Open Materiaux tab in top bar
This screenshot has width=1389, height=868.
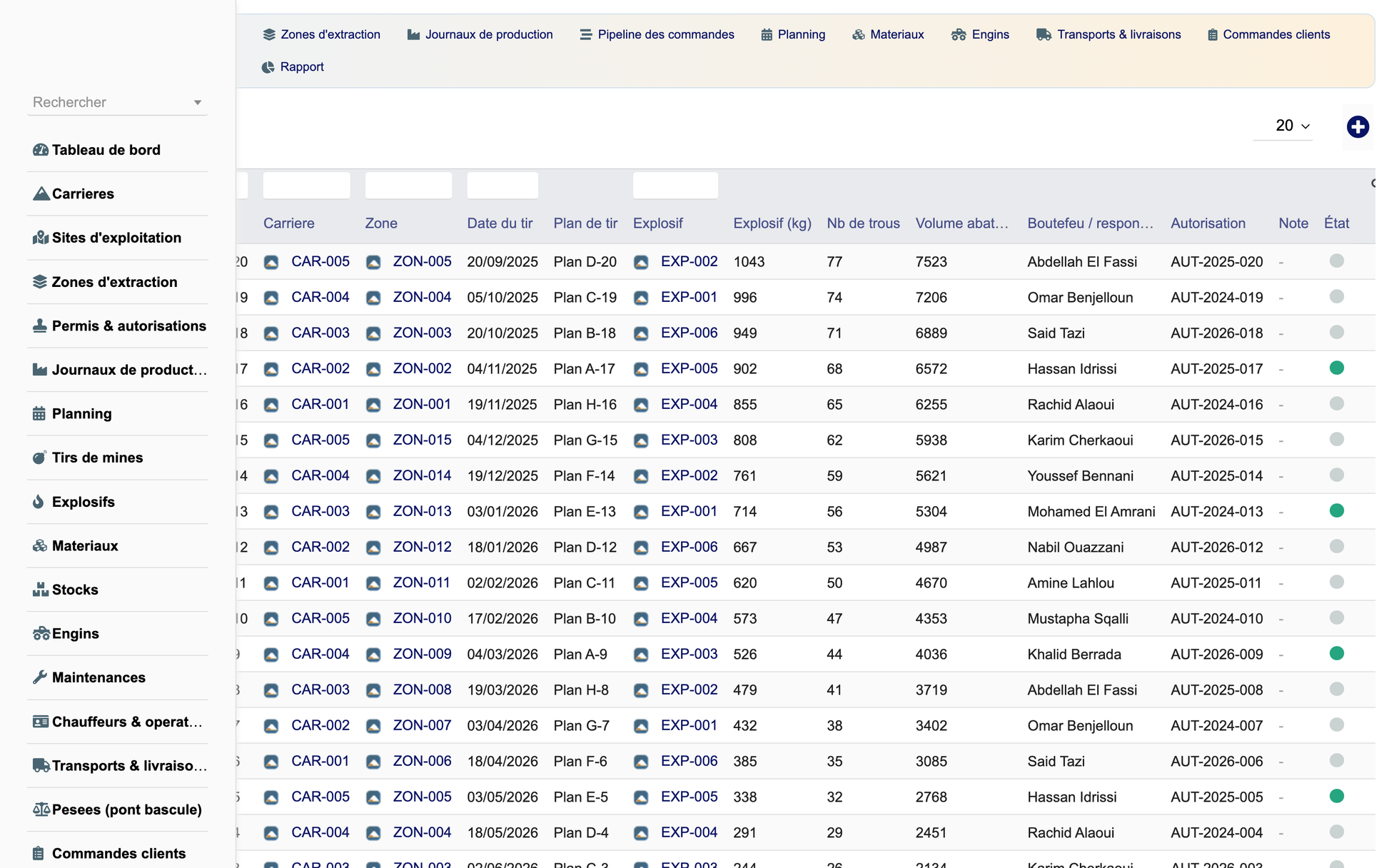[x=888, y=34]
